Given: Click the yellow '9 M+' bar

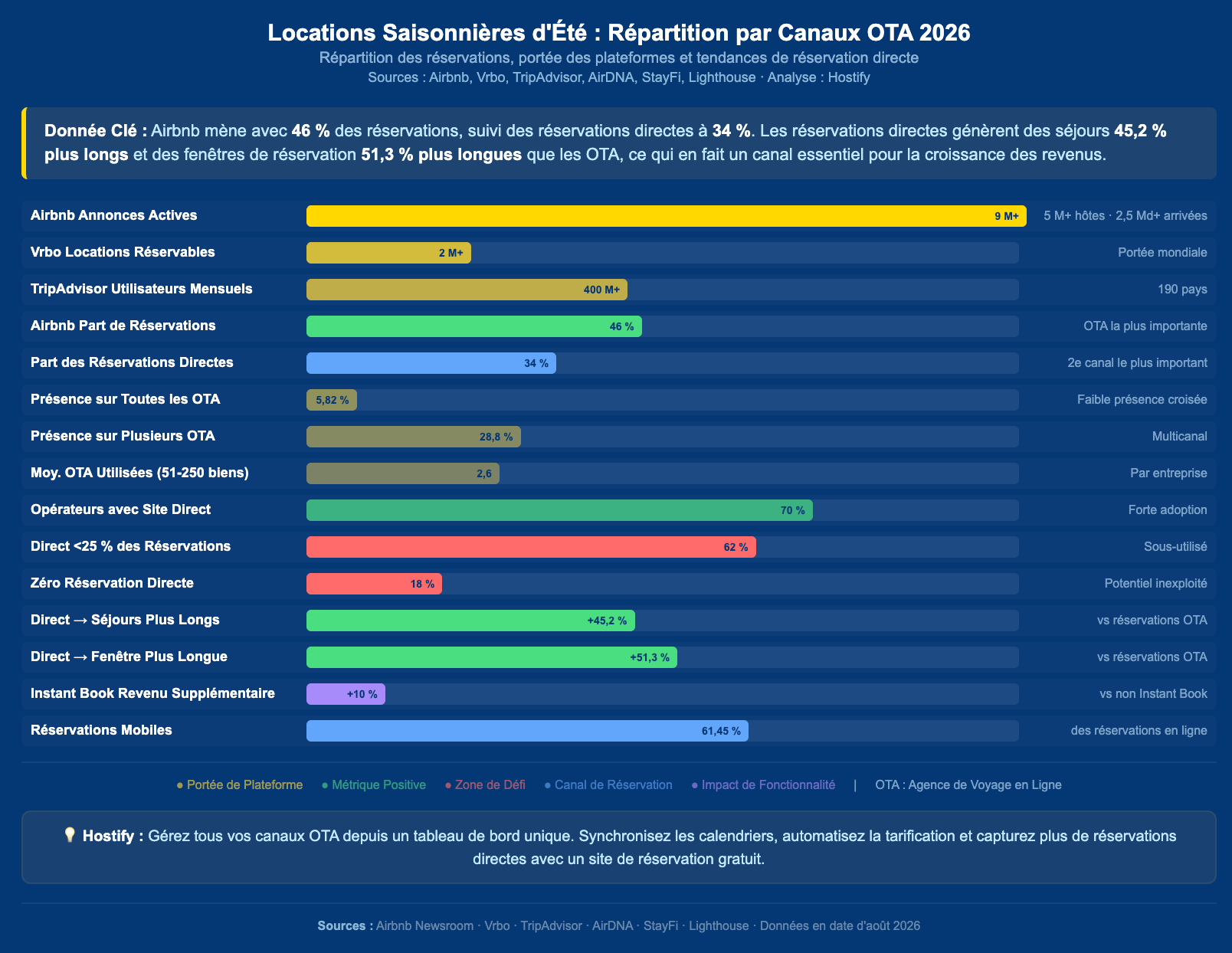Looking at the screenshot, I should (667, 216).
